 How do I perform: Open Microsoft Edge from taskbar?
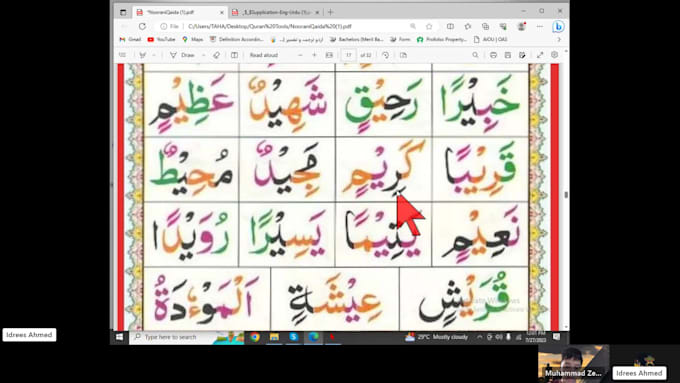[313, 337]
